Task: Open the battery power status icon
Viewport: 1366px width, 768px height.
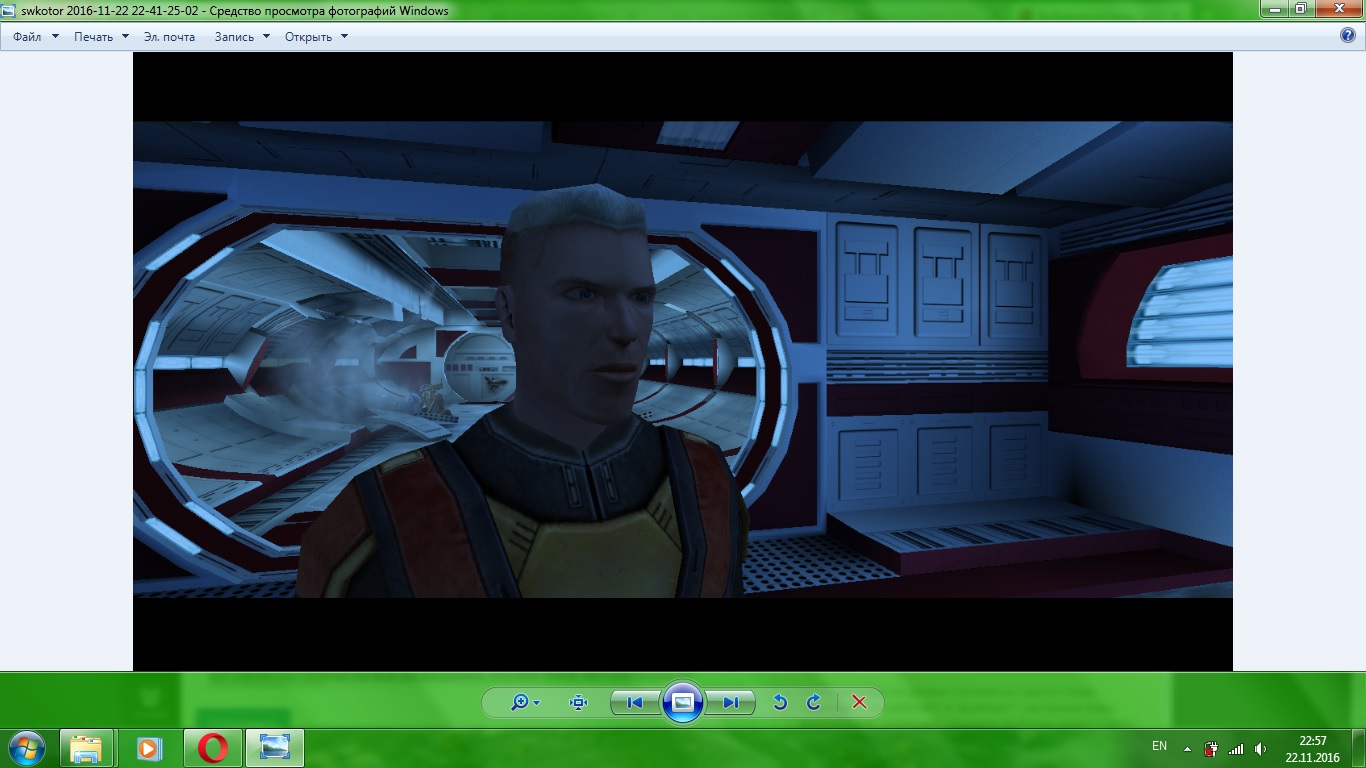Action: [x=1211, y=748]
